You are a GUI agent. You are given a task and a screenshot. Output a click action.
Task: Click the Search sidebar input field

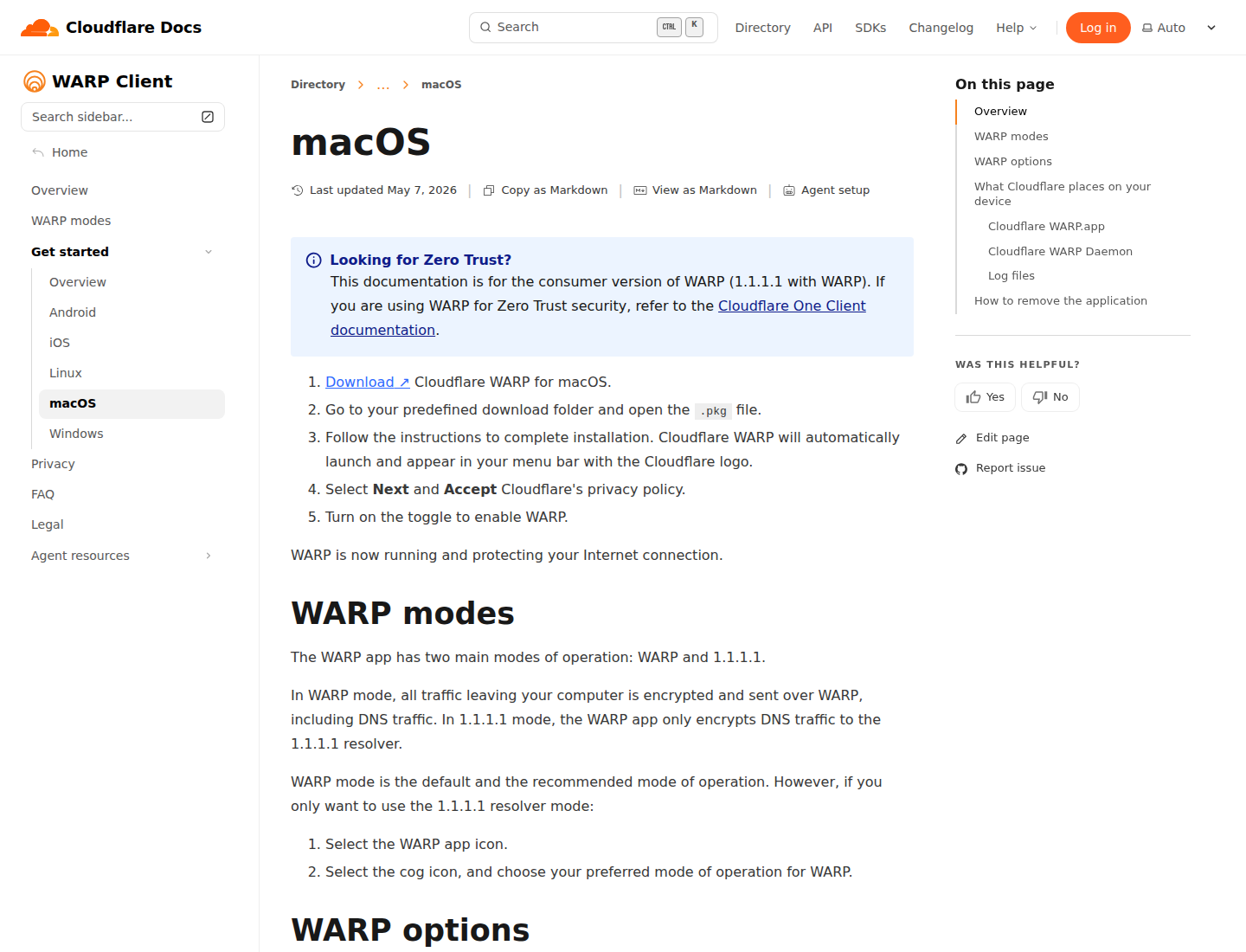click(x=123, y=117)
